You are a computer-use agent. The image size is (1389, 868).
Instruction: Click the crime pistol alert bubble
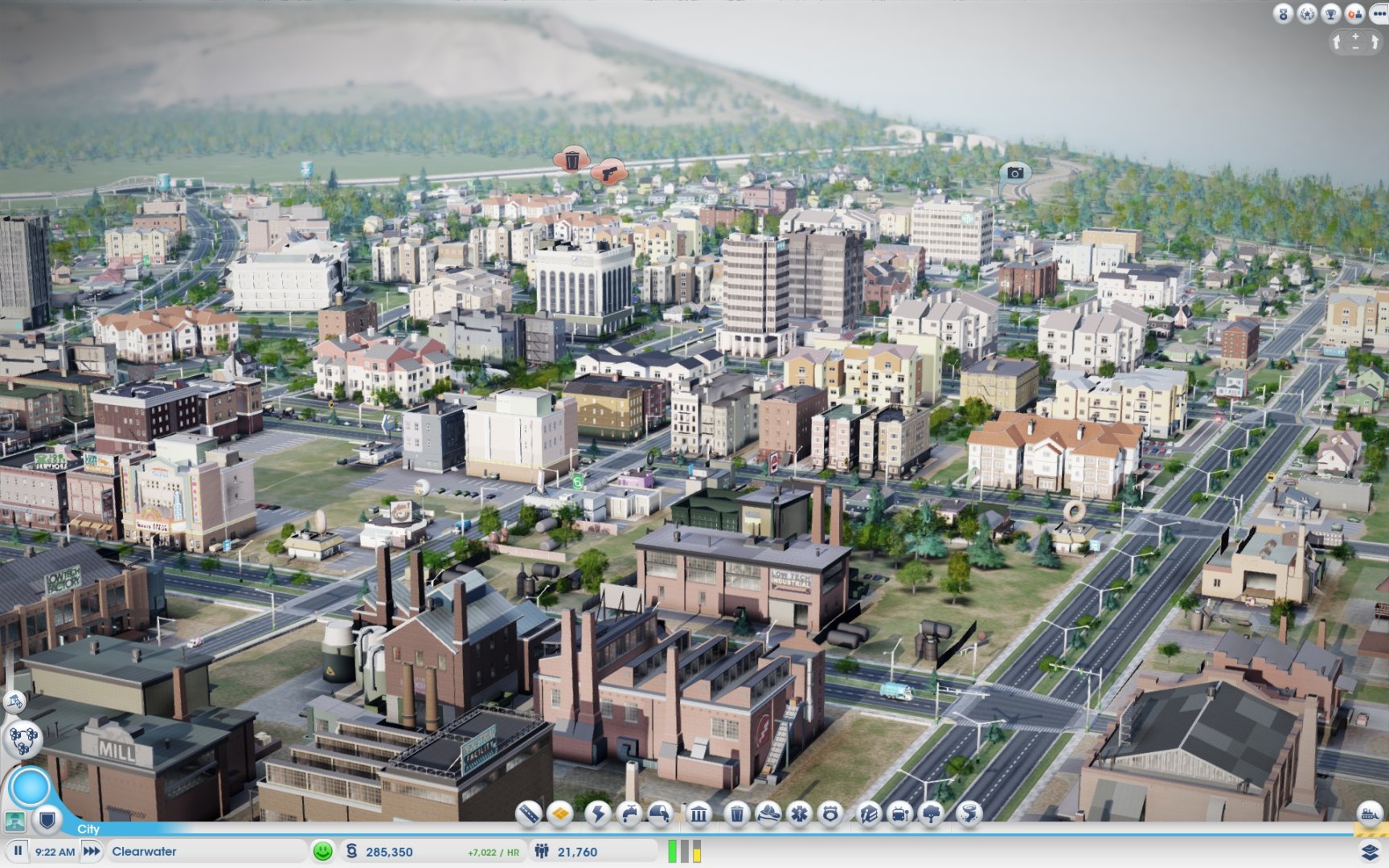click(608, 171)
